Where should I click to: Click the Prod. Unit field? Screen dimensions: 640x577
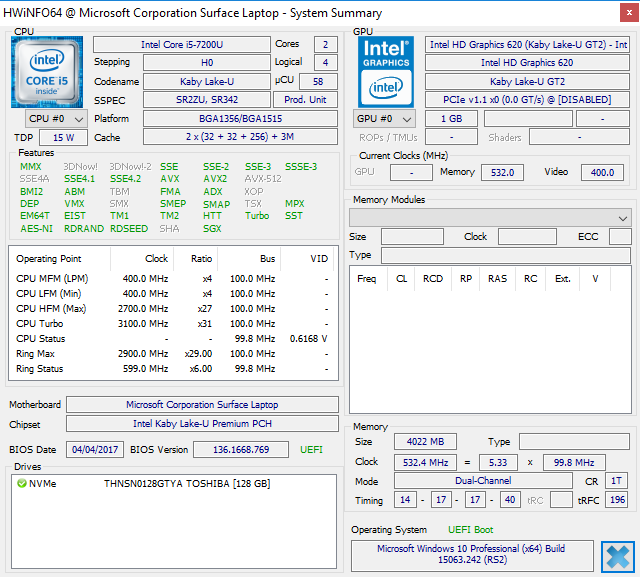(305, 100)
